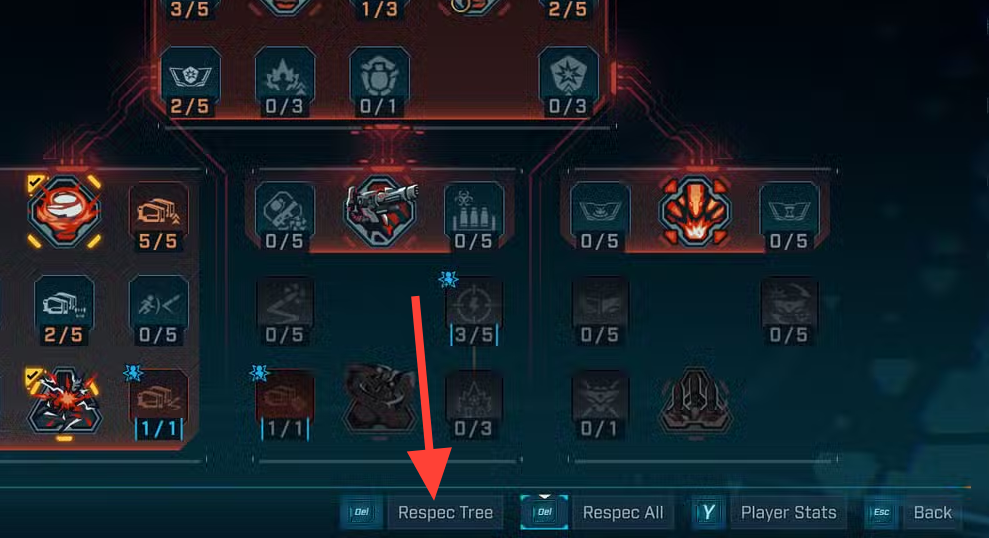Click the running figure 0/5 skill
This screenshot has height=538, width=989.
click(x=158, y=312)
